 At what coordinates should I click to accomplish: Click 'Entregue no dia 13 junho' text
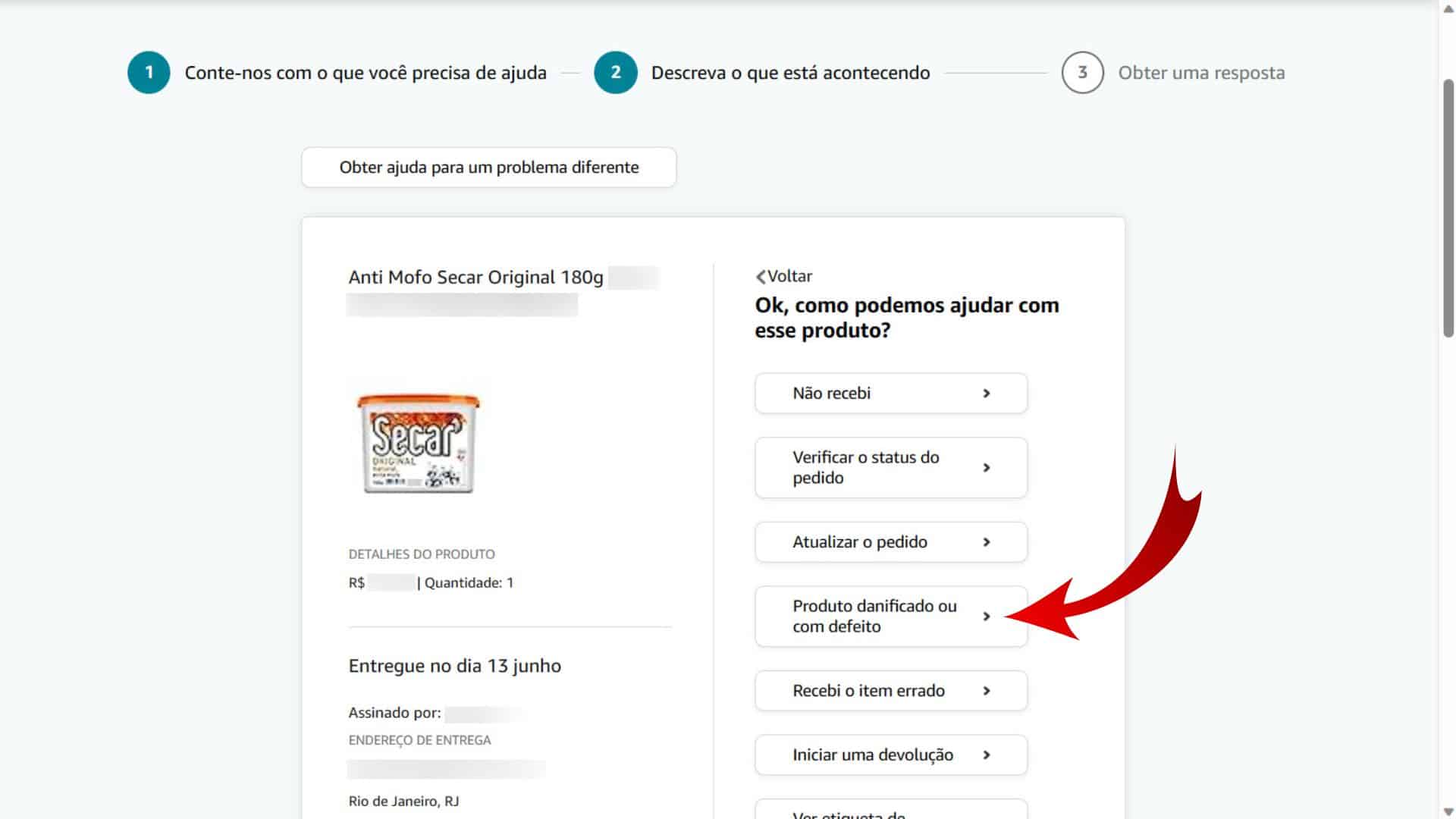[455, 666]
